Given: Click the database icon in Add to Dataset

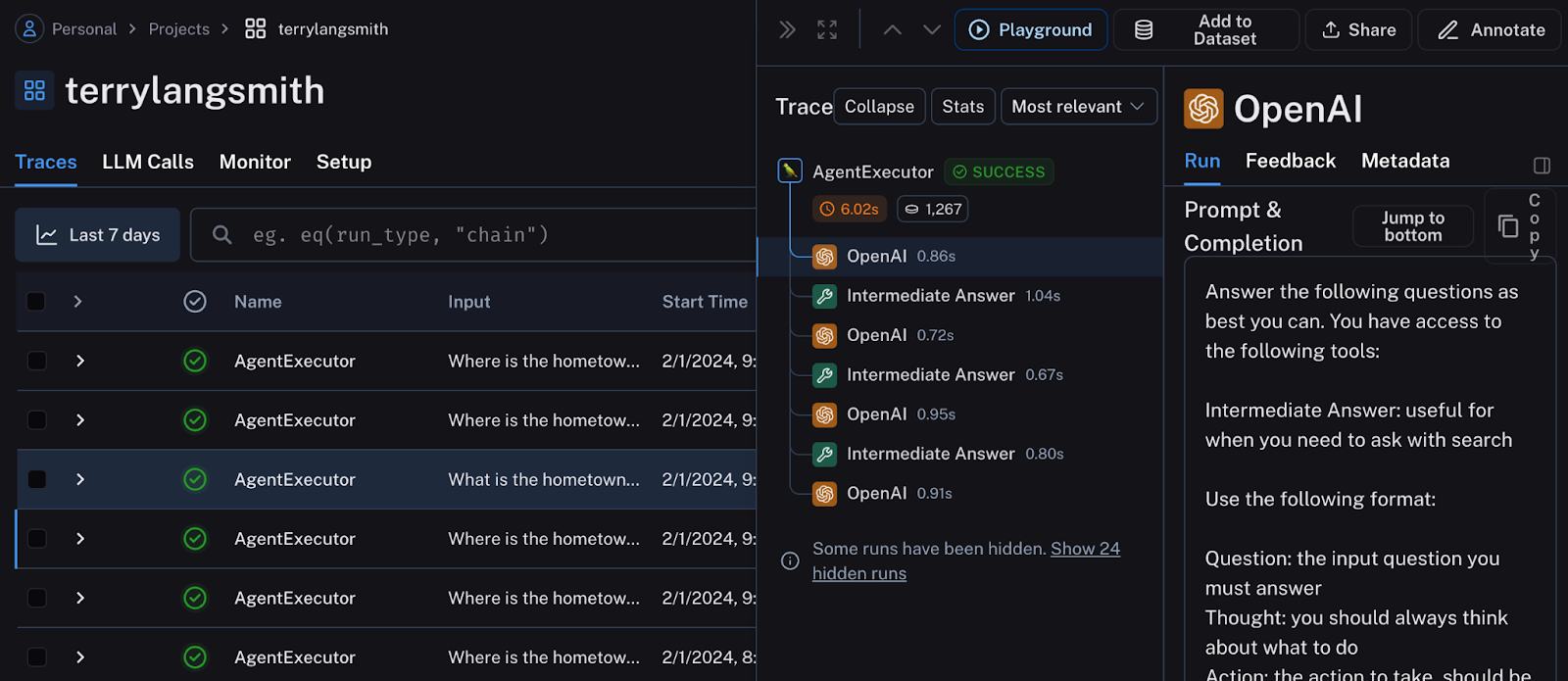Looking at the screenshot, I should coord(1144,29).
